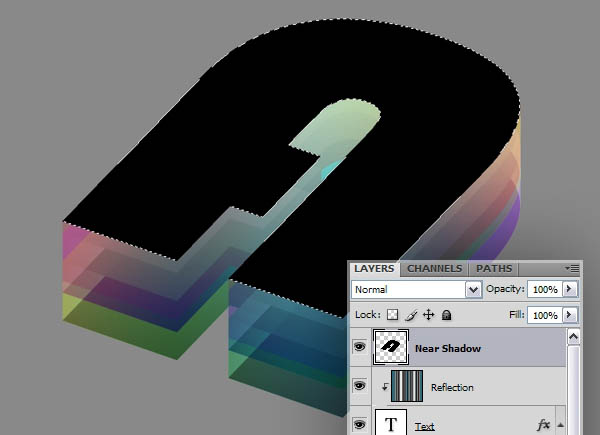
Task: Open the Normal blend mode dropdown
Action: pyautogui.click(x=474, y=289)
